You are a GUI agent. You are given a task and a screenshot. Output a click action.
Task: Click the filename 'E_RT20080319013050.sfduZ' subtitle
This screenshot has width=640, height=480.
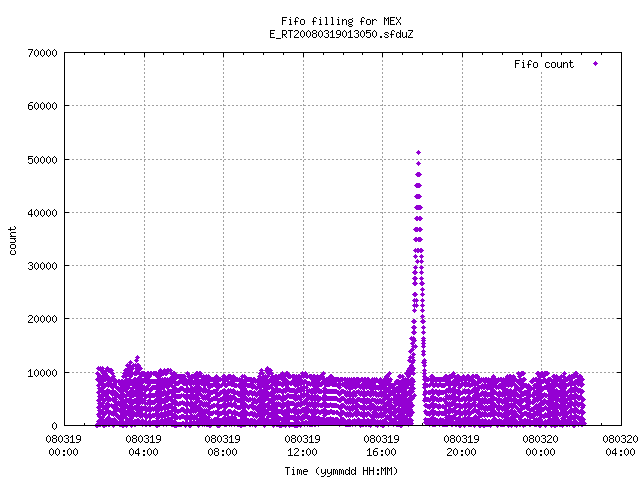(341, 34)
